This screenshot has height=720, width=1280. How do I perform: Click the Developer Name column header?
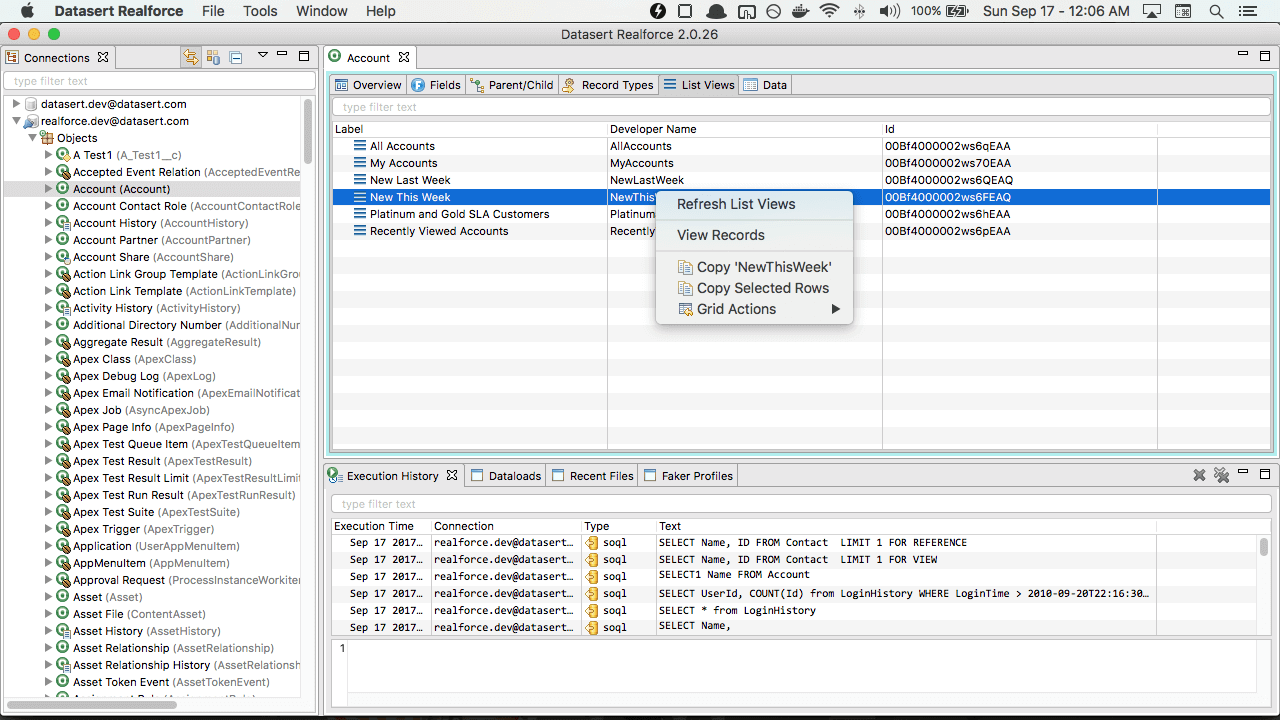[745, 129]
